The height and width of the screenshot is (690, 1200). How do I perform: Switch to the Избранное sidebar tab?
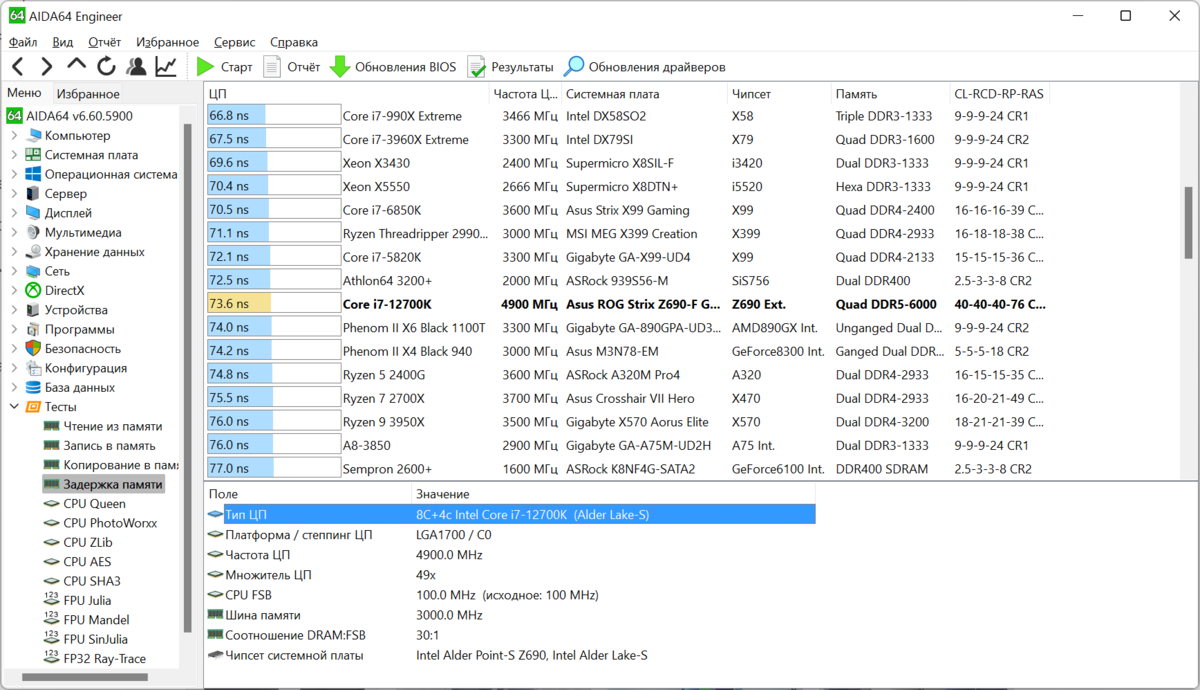click(x=88, y=94)
